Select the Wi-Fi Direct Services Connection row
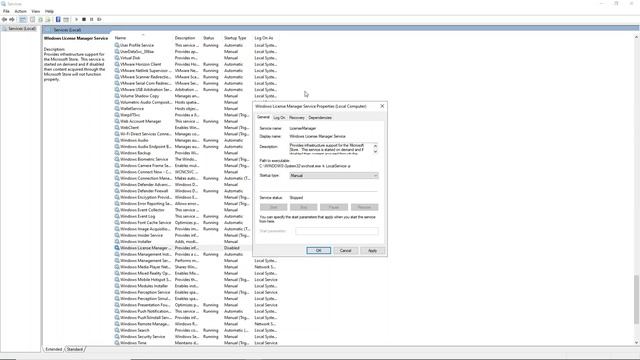Viewport: 640px width, 360px height. pos(182,134)
